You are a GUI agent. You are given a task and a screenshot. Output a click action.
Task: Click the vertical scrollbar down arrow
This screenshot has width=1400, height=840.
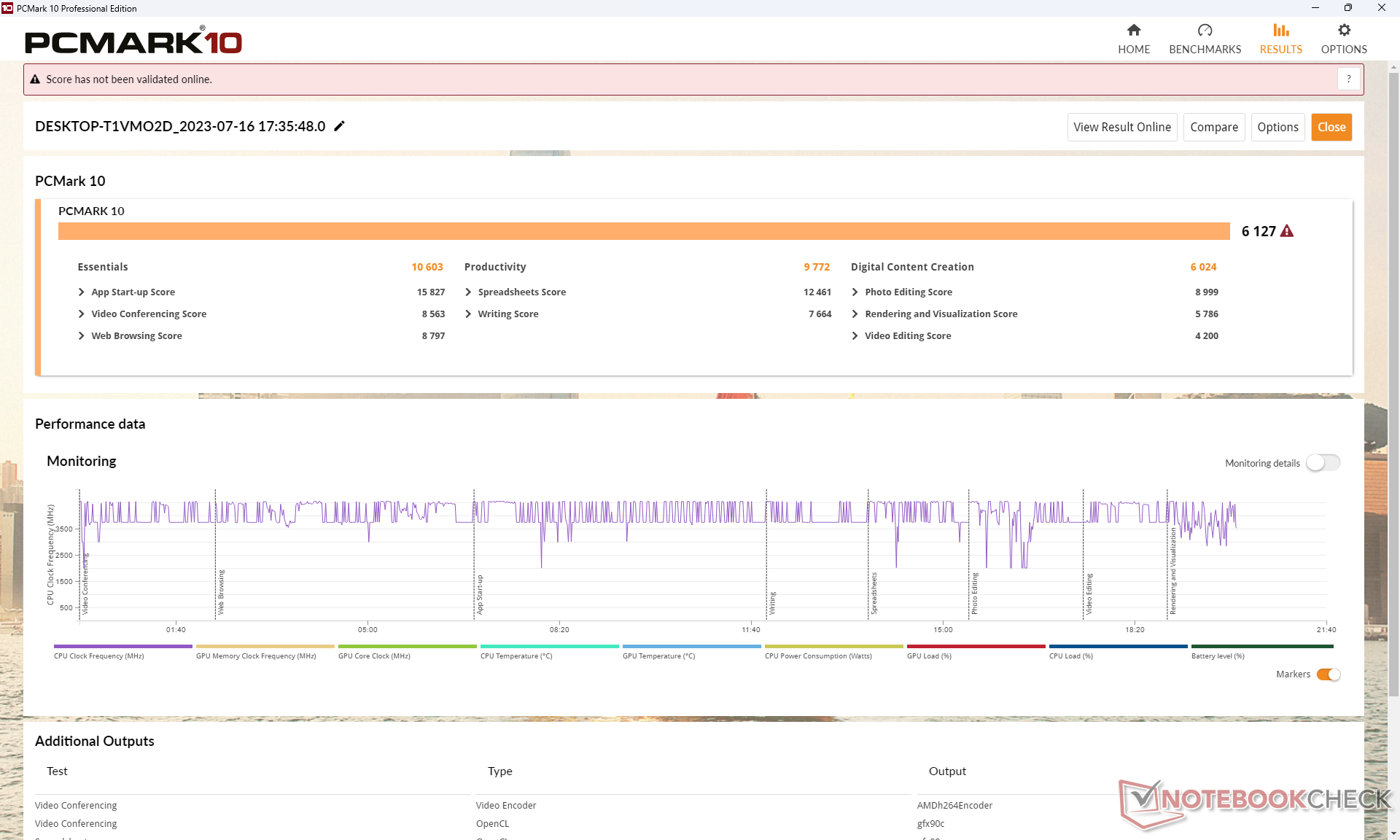(x=1393, y=833)
